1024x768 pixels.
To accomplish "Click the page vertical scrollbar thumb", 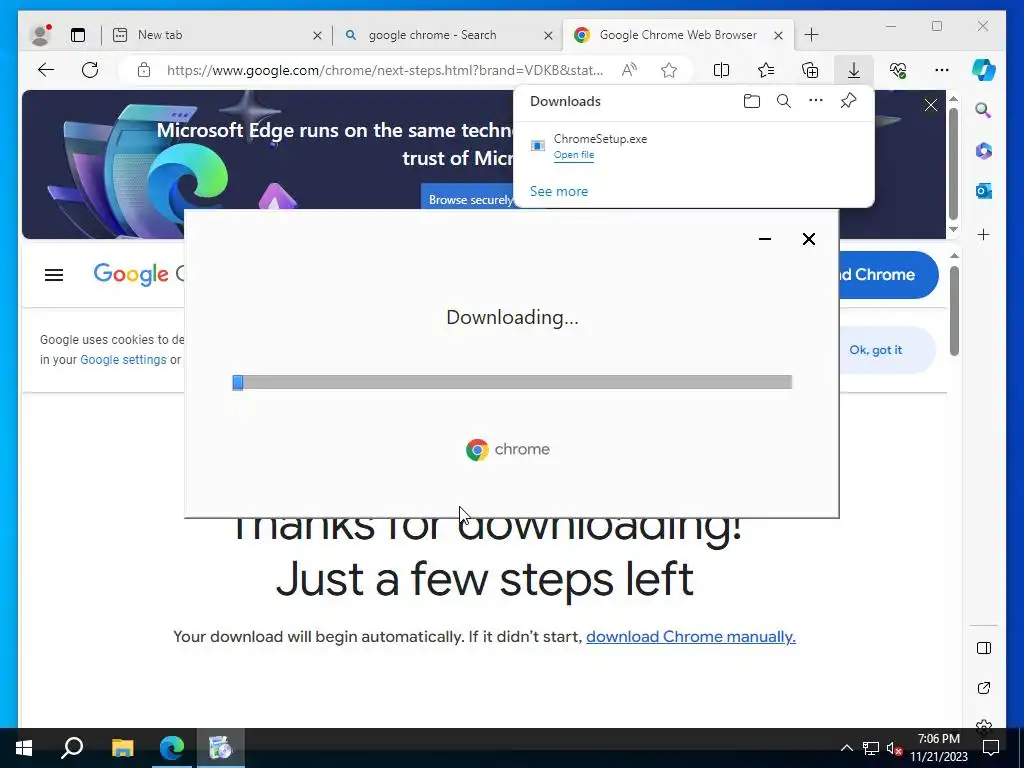I will 954,311.
